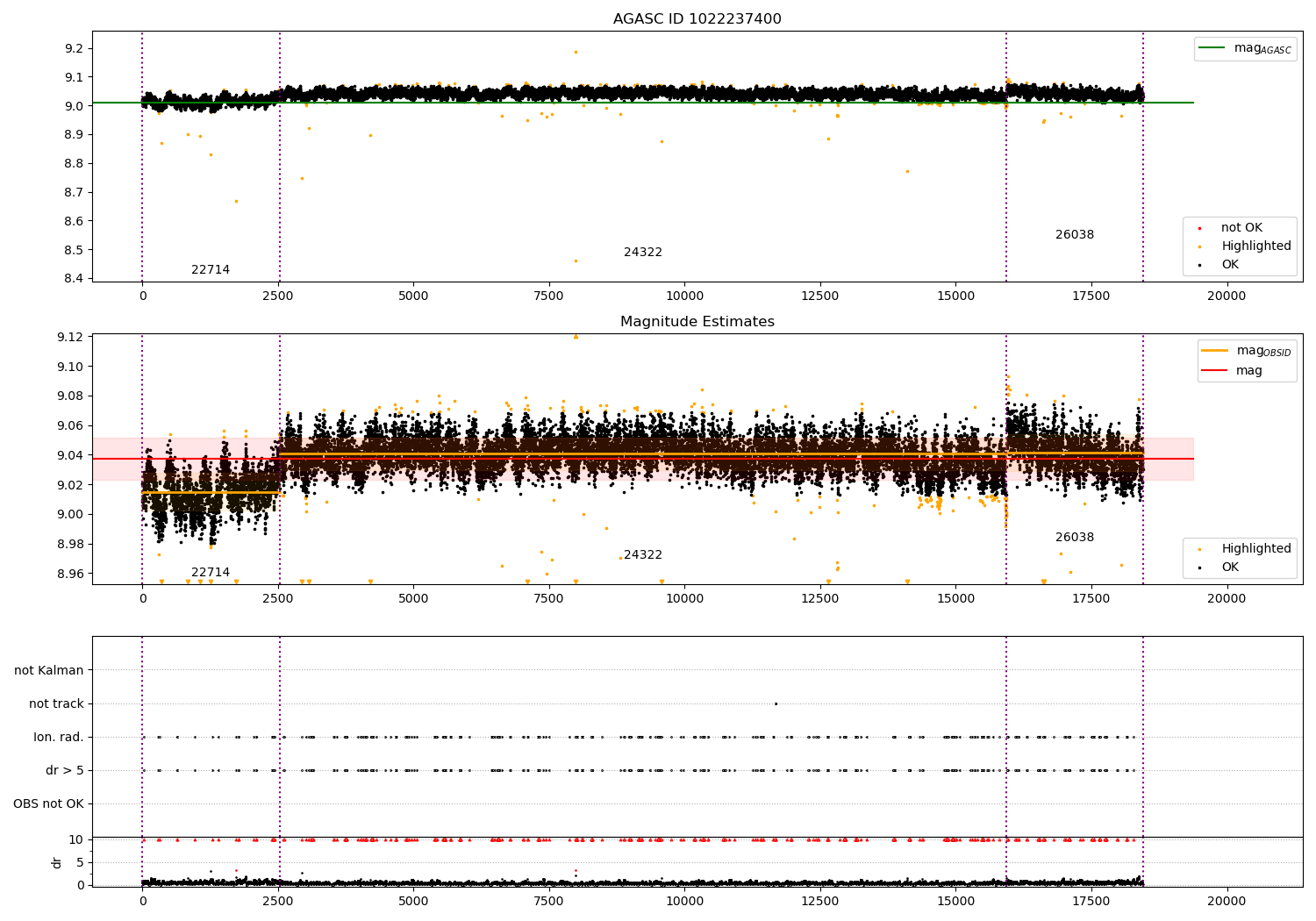The width and height of the screenshot is (1316, 921).
Task: Click the 12500 x-tick under the bottom plot
Action: [820, 901]
